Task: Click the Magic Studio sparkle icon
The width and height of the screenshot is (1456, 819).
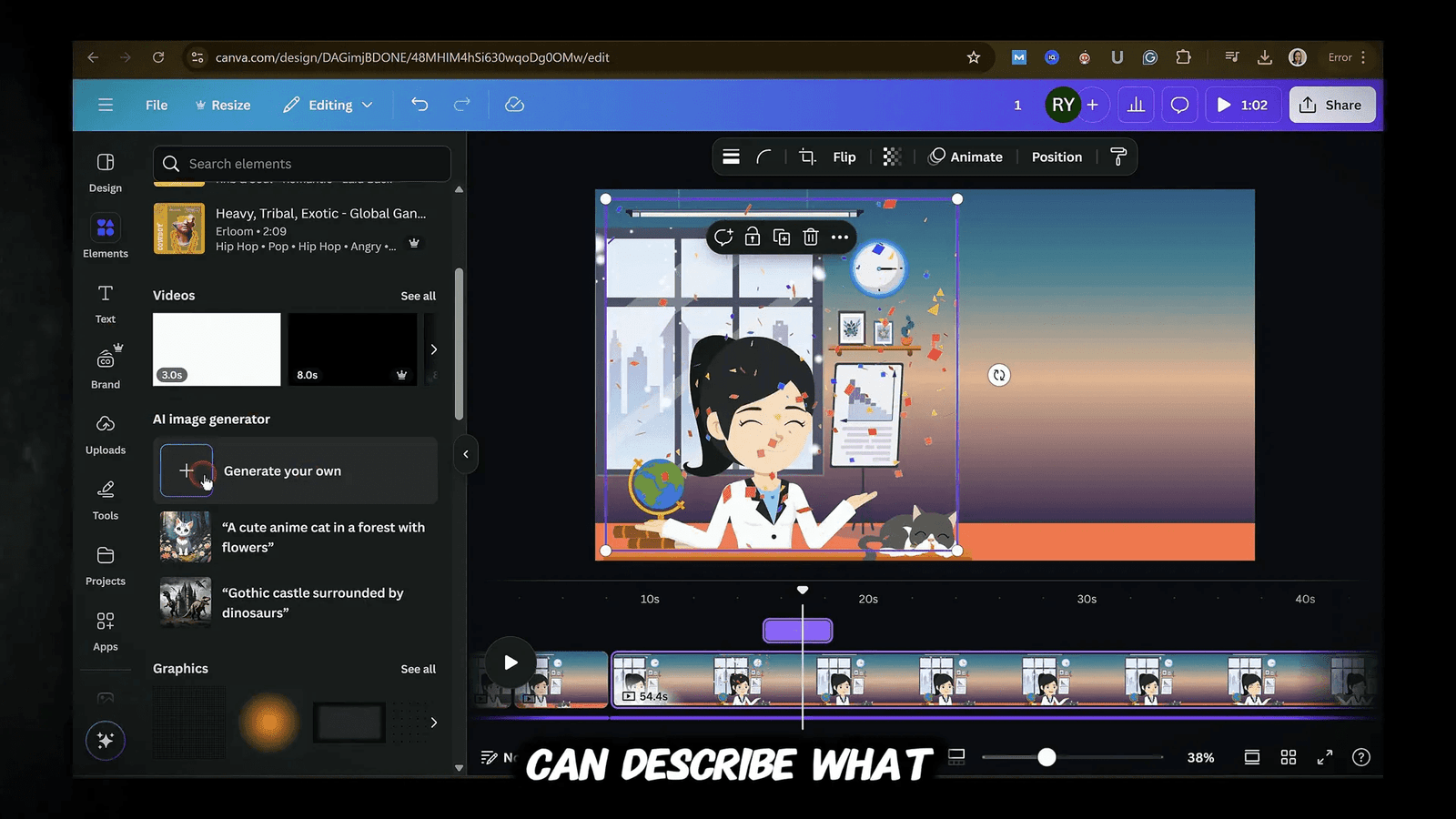Action: point(105,740)
